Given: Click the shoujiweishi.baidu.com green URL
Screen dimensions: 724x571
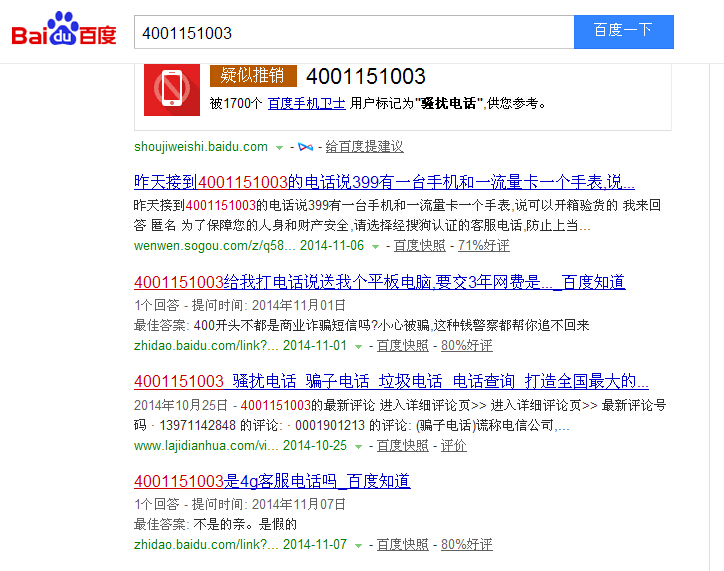Looking at the screenshot, I should pyautogui.click(x=201, y=147).
